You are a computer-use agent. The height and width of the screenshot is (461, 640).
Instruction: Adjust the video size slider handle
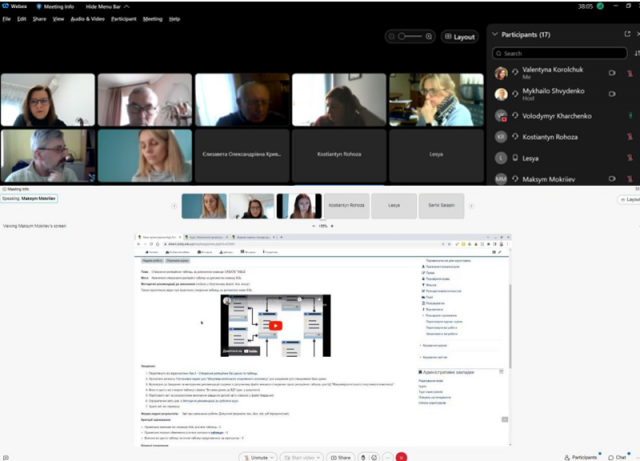pyautogui.click(x=402, y=36)
